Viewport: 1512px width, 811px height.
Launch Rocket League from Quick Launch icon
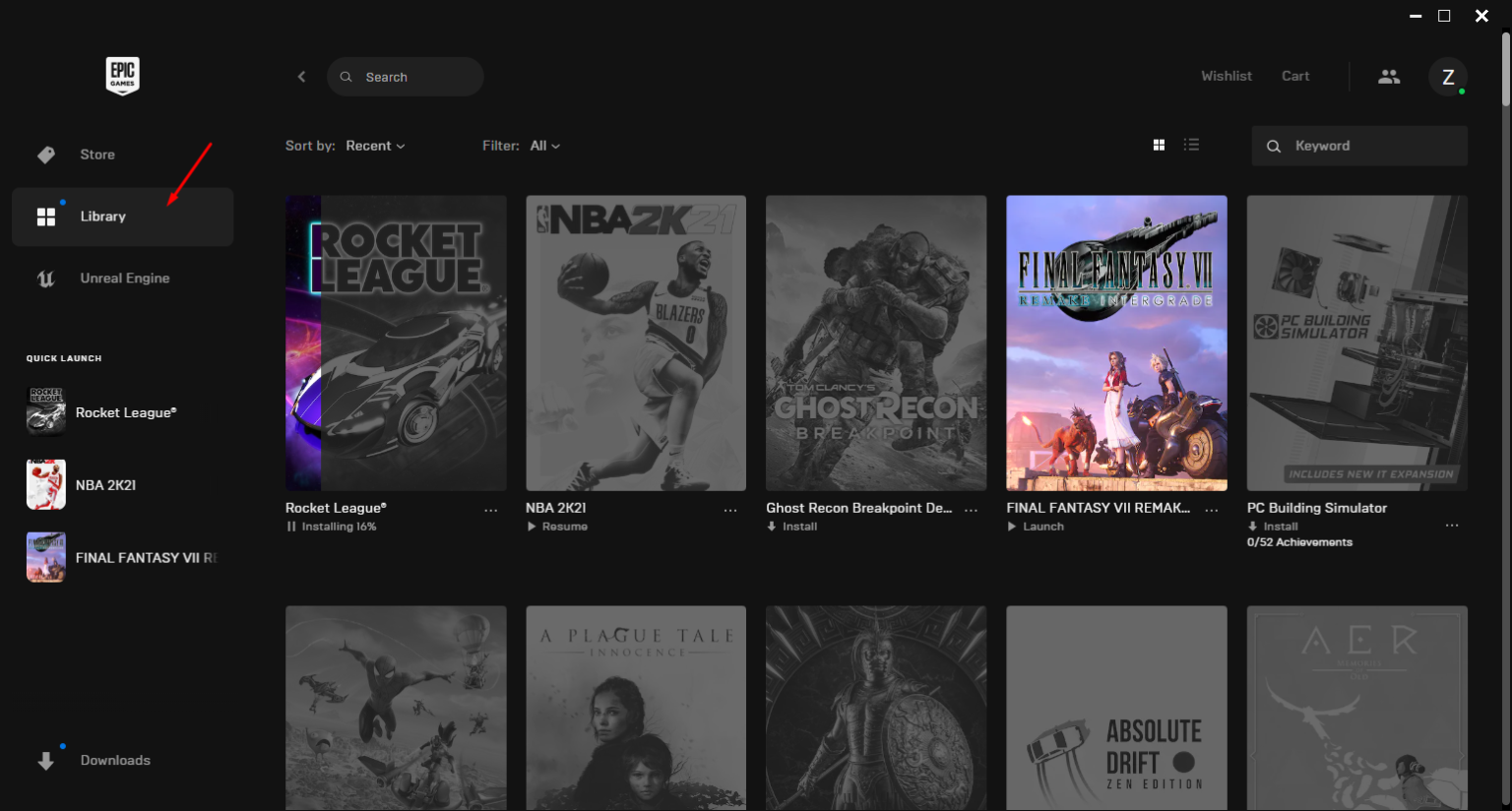(x=46, y=411)
